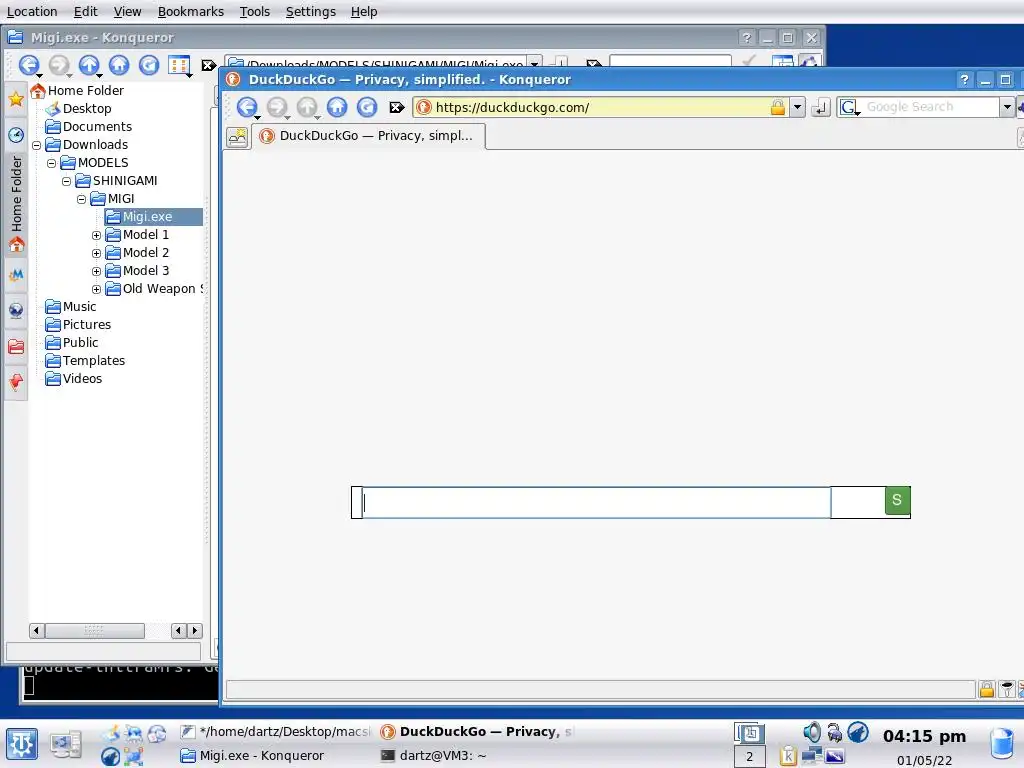1024x768 pixels.
Task: Switch to the /home/dartz/Desktop/macs taskbar entry
Action: click(276, 731)
